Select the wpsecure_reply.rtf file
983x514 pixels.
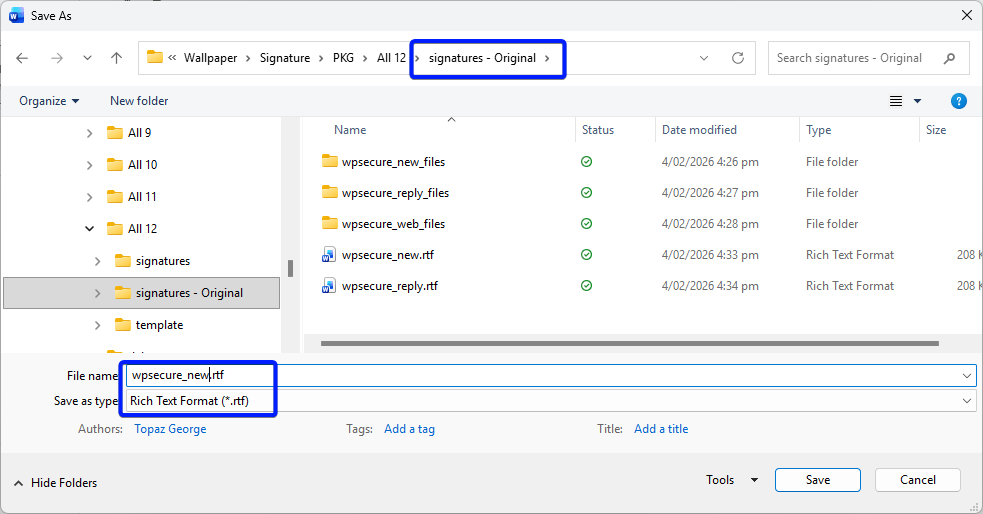click(389, 286)
